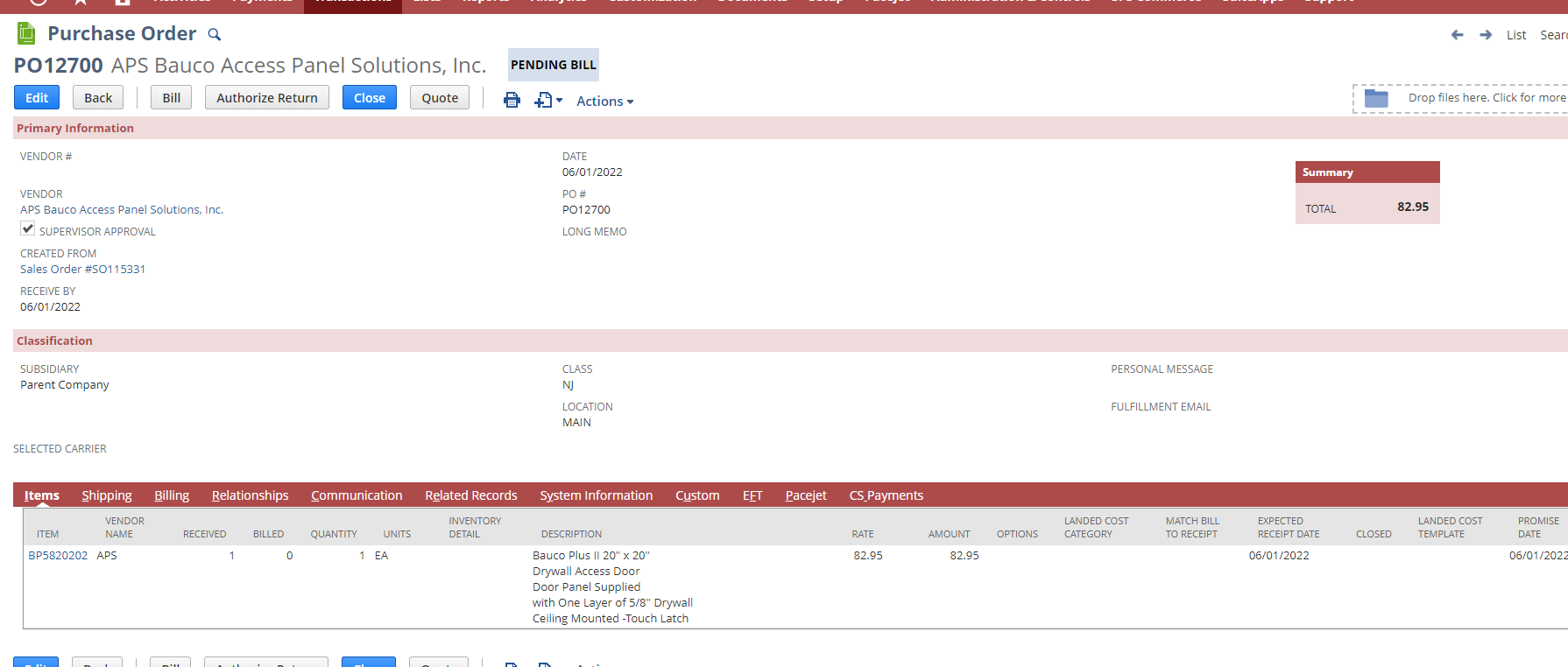Click the vendor name cell APS
The width and height of the screenshot is (1568, 667).
107,556
